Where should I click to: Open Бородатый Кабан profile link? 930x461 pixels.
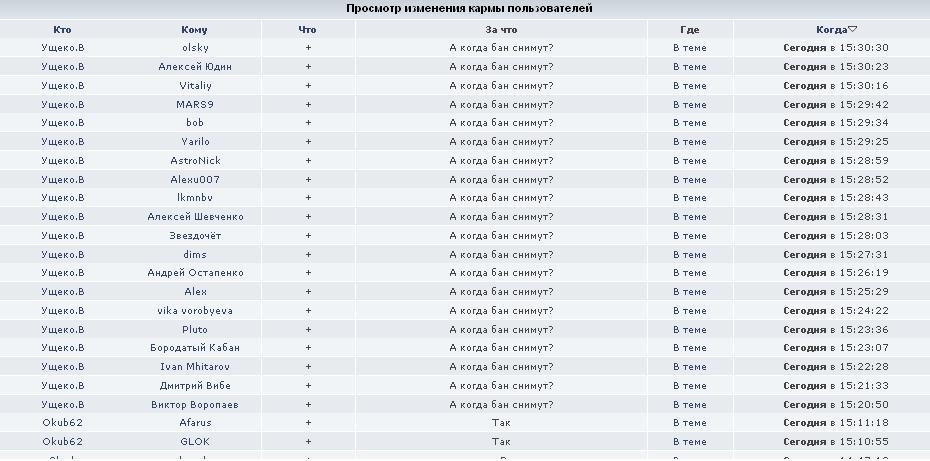[x=195, y=348]
